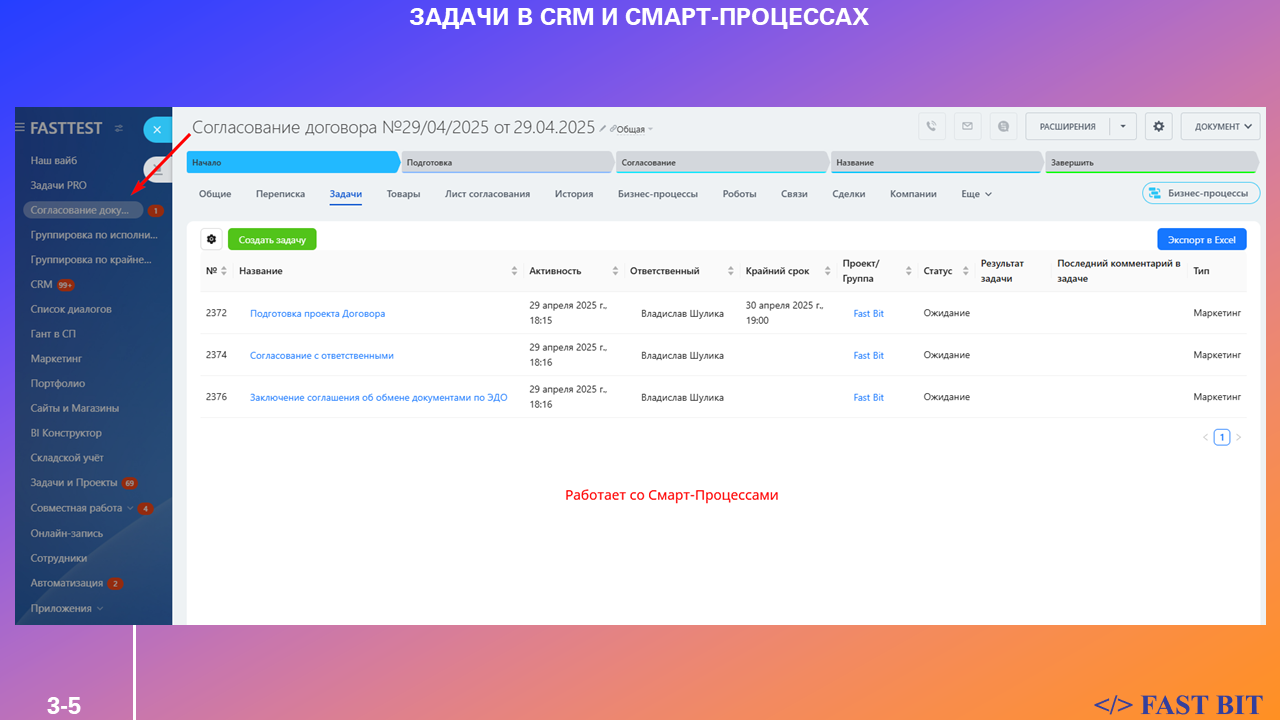Sort the table by the № column
The width and height of the screenshot is (1280, 720).
tap(224, 271)
